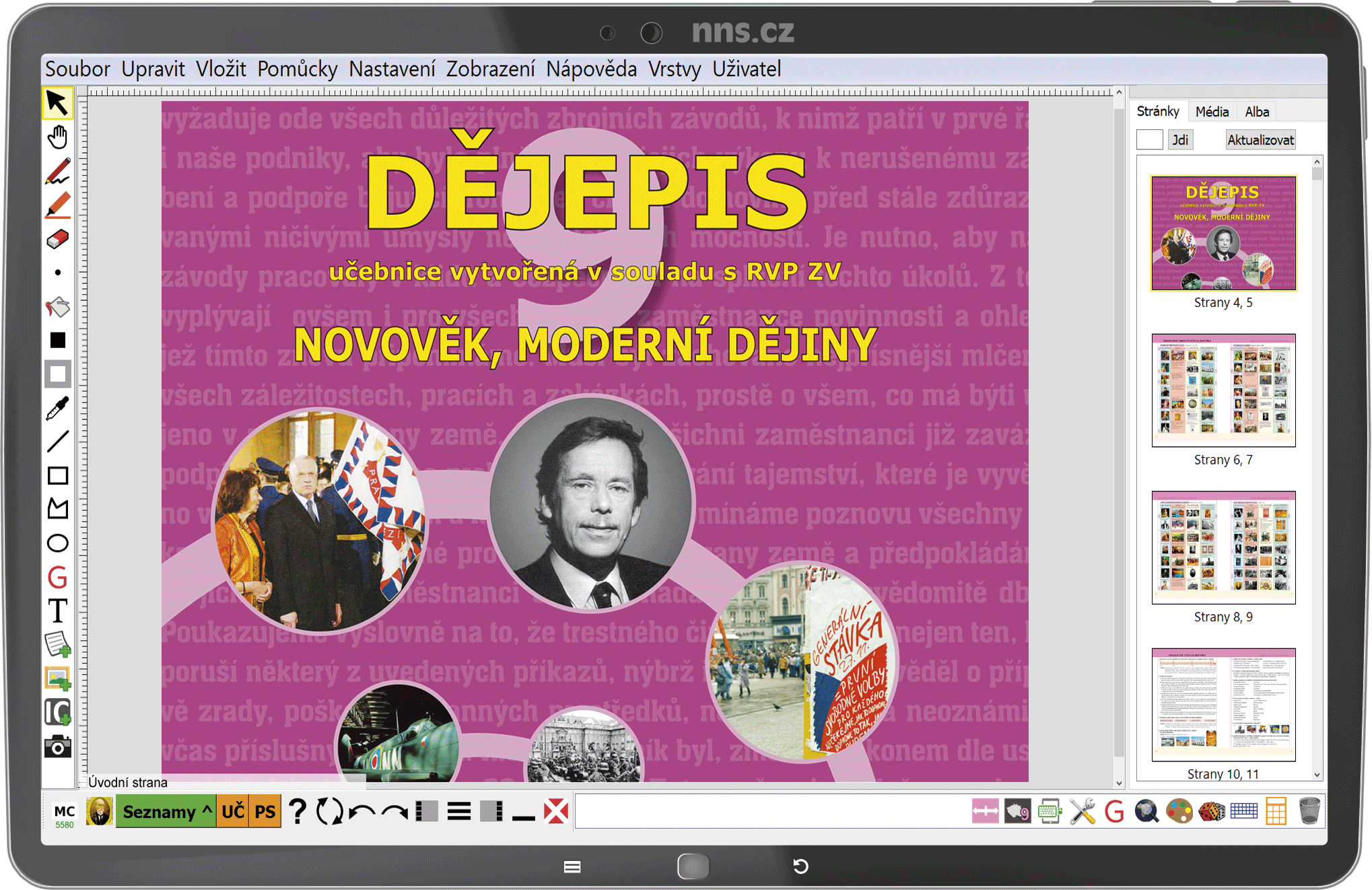Select the hand pan tool
Viewport: 1372px width, 890px height.
tap(58, 137)
